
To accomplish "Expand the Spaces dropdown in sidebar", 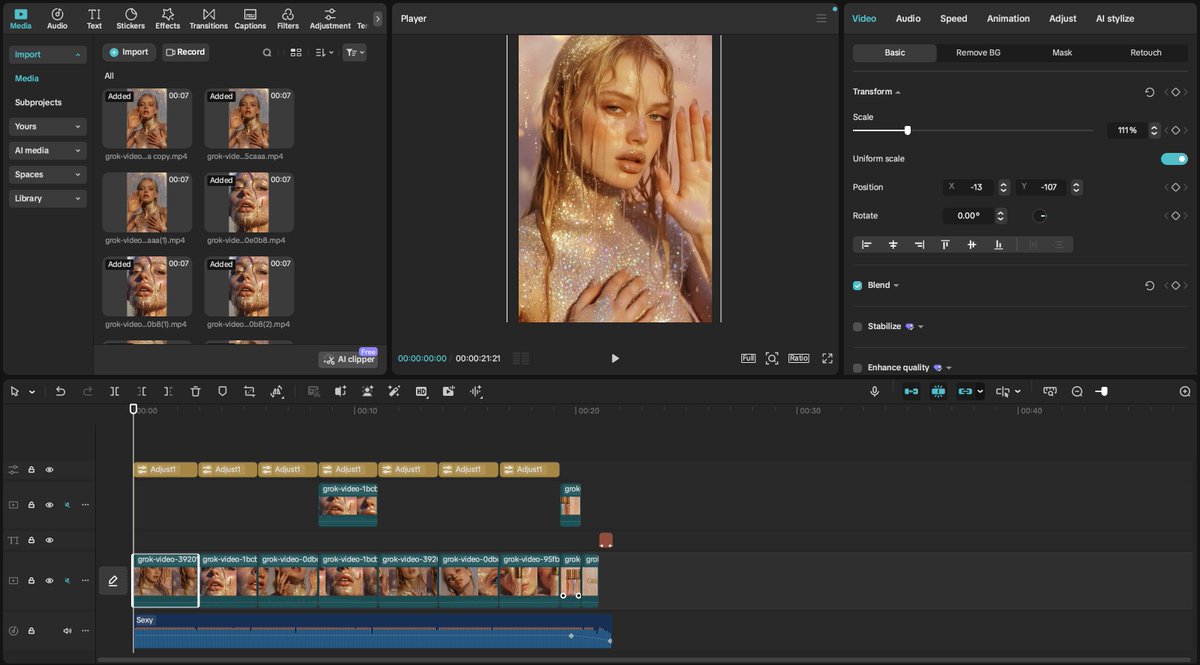I will click(48, 175).
